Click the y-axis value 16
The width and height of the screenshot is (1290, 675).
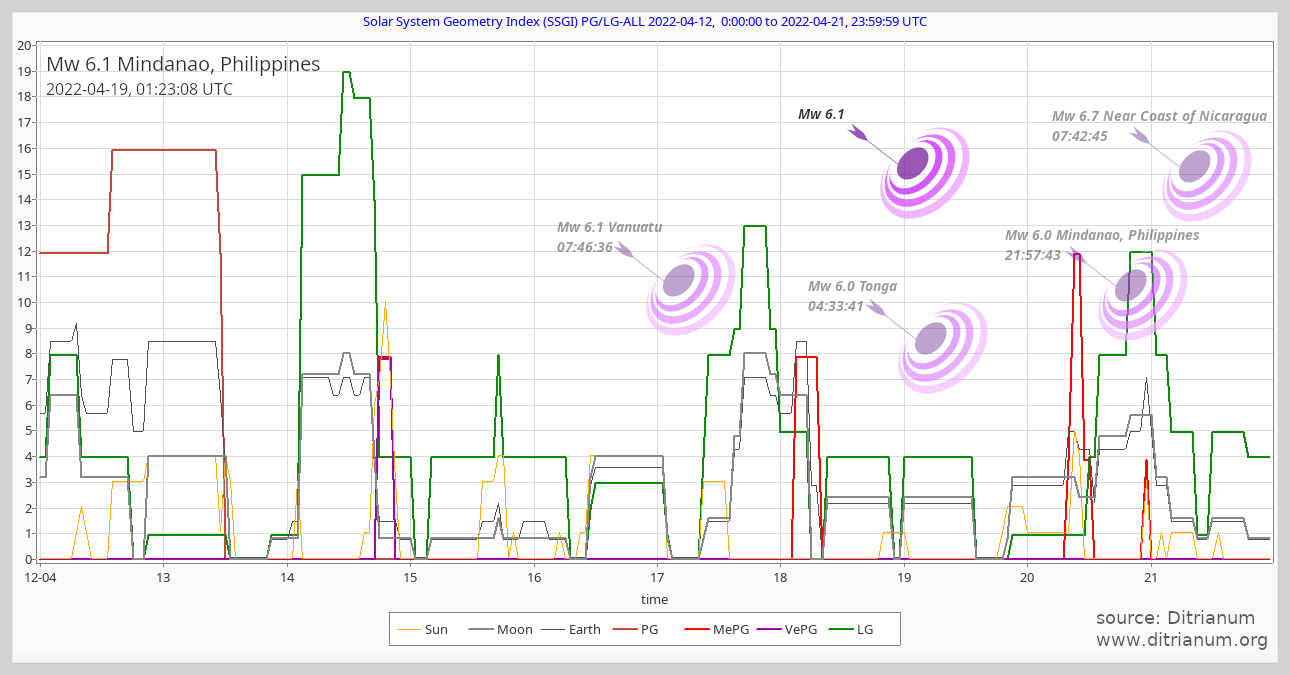25,148
